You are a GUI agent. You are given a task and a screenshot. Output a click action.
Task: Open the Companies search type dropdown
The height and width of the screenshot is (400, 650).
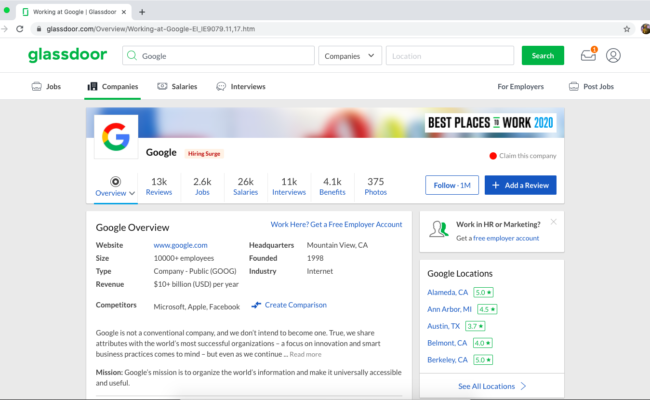pyautogui.click(x=349, y=56)
